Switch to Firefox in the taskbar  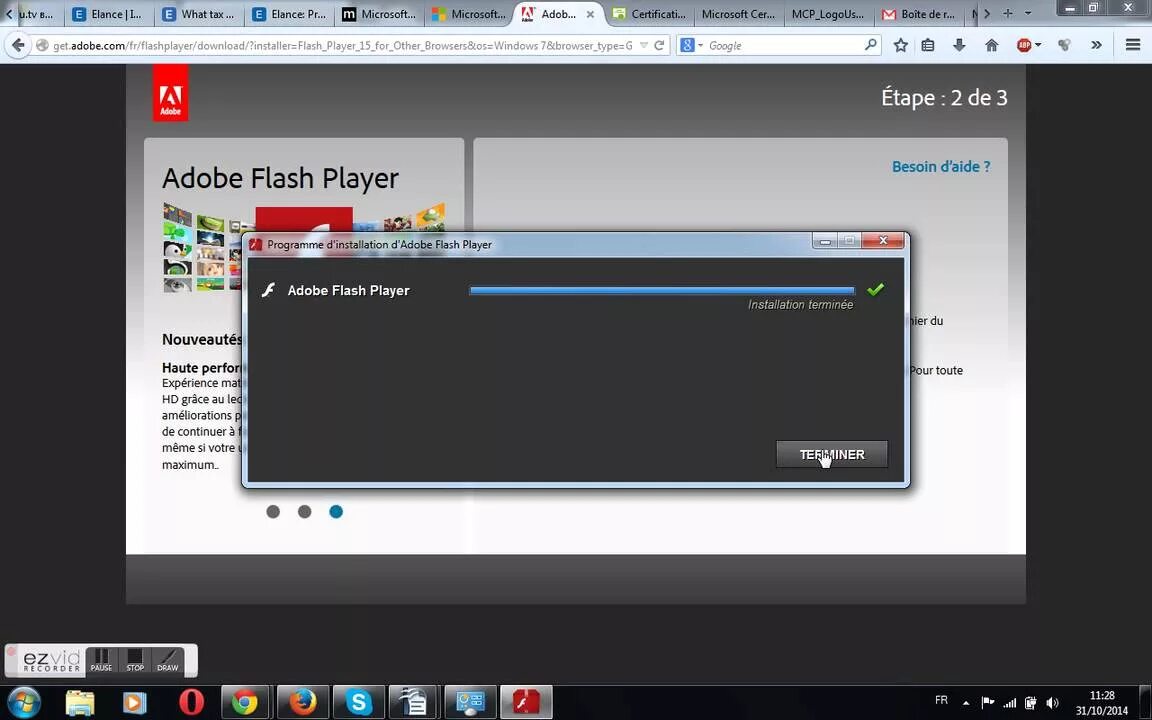coord(302,702)
